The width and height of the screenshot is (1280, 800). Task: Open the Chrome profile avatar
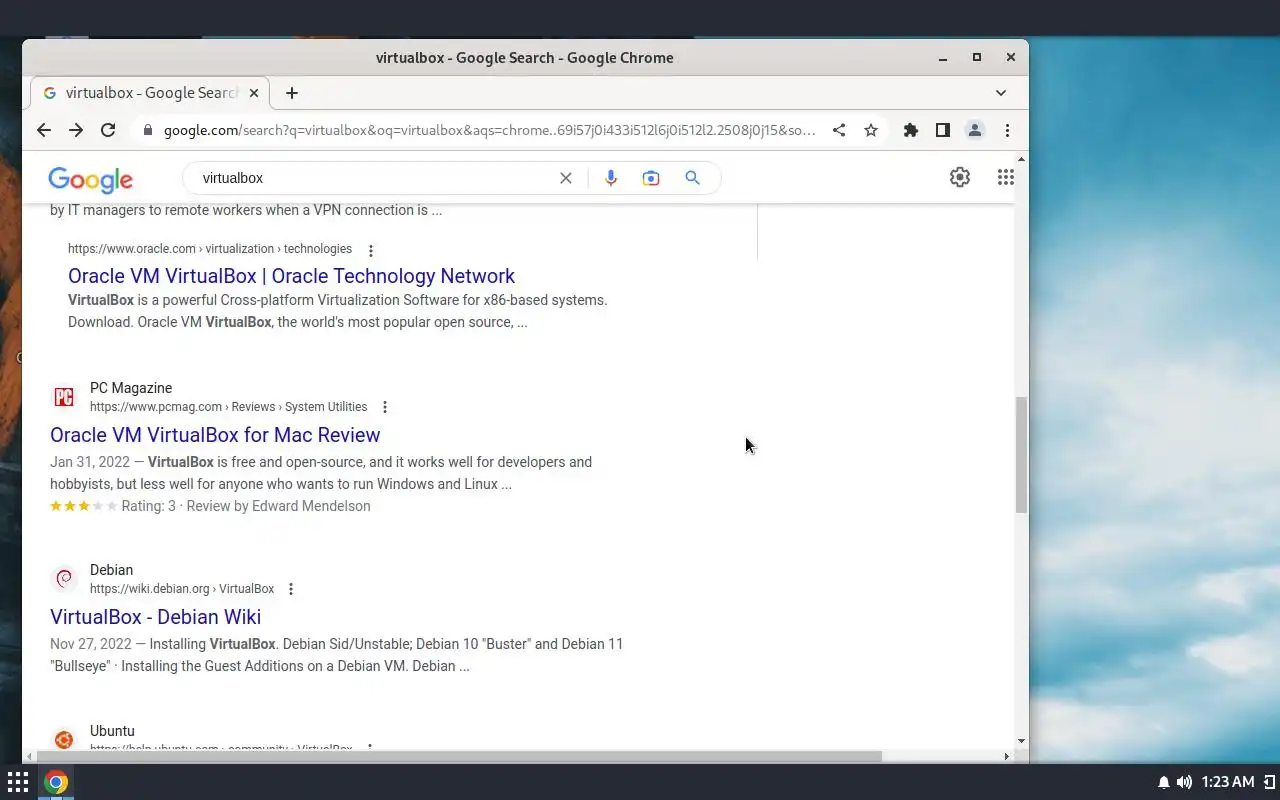click(x=975, y=130)
